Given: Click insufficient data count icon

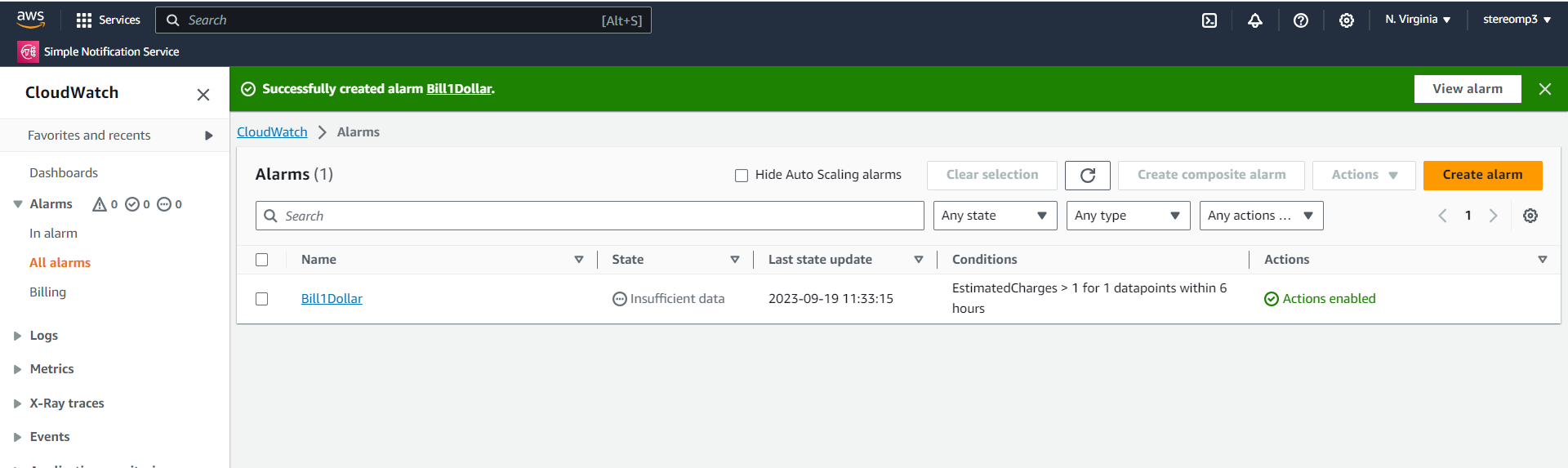Looking at the screenshot, I should (x=164, y=204).
